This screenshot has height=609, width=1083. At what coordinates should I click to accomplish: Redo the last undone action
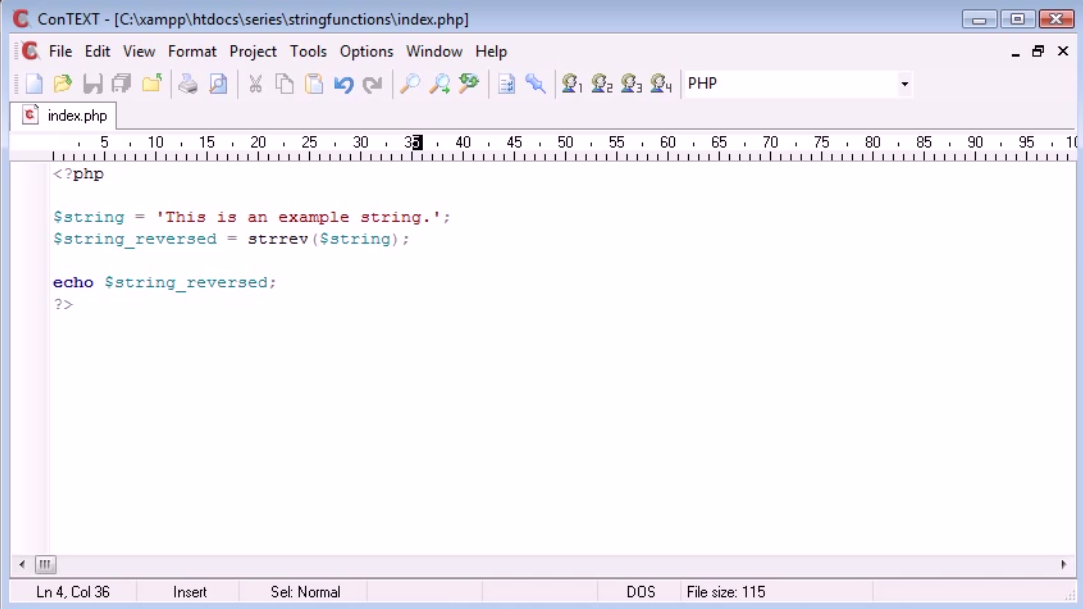coord(371,83)
